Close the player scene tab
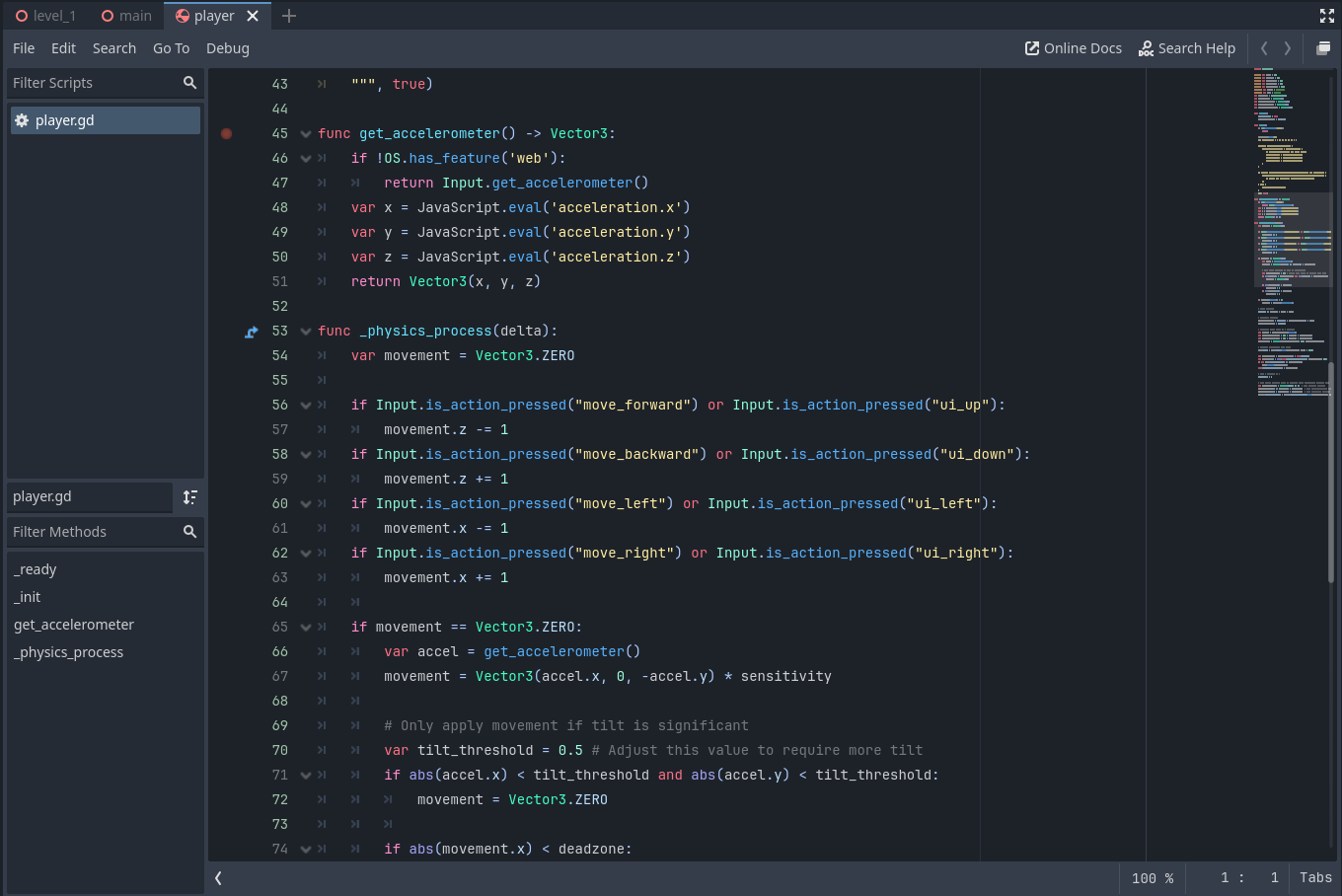Screen dimensions: 1342x896 click(x=253, y=16)
